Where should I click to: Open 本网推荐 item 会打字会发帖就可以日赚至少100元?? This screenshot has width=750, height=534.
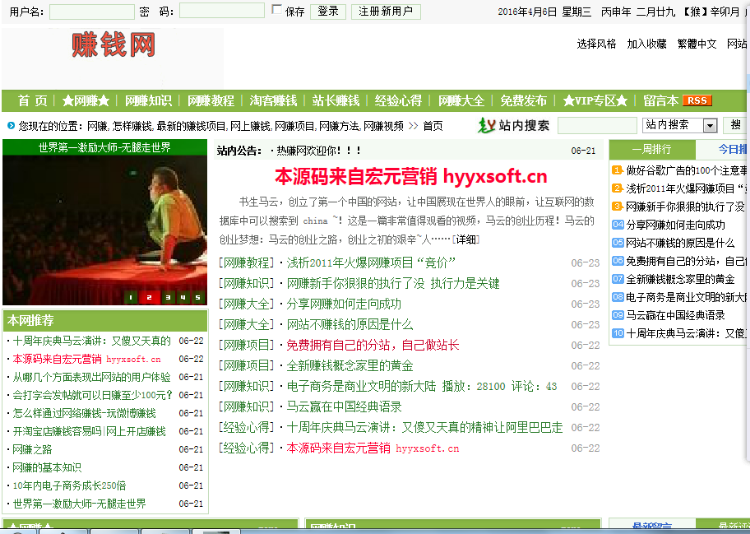(x=92, y=395)
